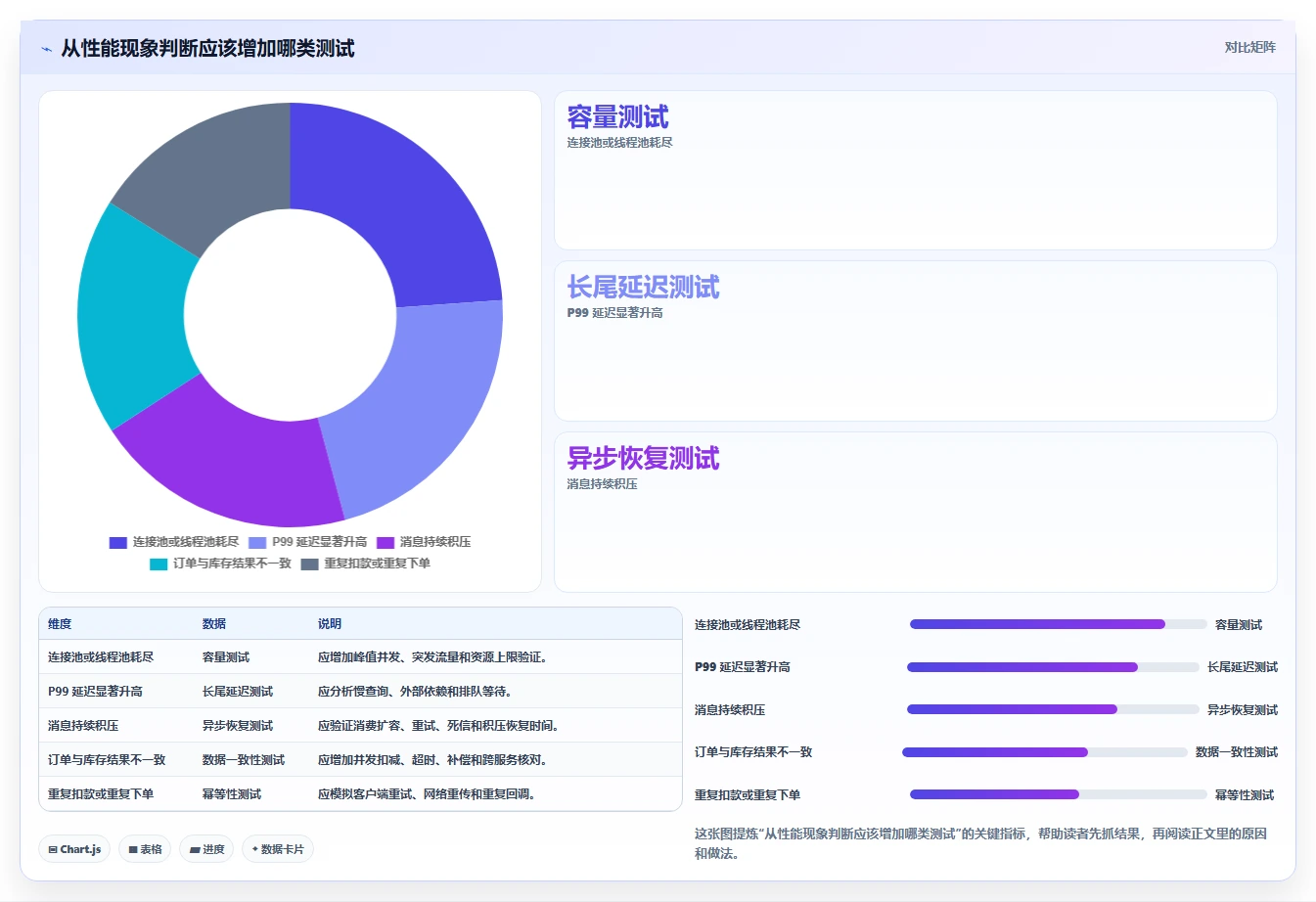Viewport: 1316px width, 902px height.
Task: Toggle the 连接池或线程池耗尽 legend swatch
Action: click(118, 542)
